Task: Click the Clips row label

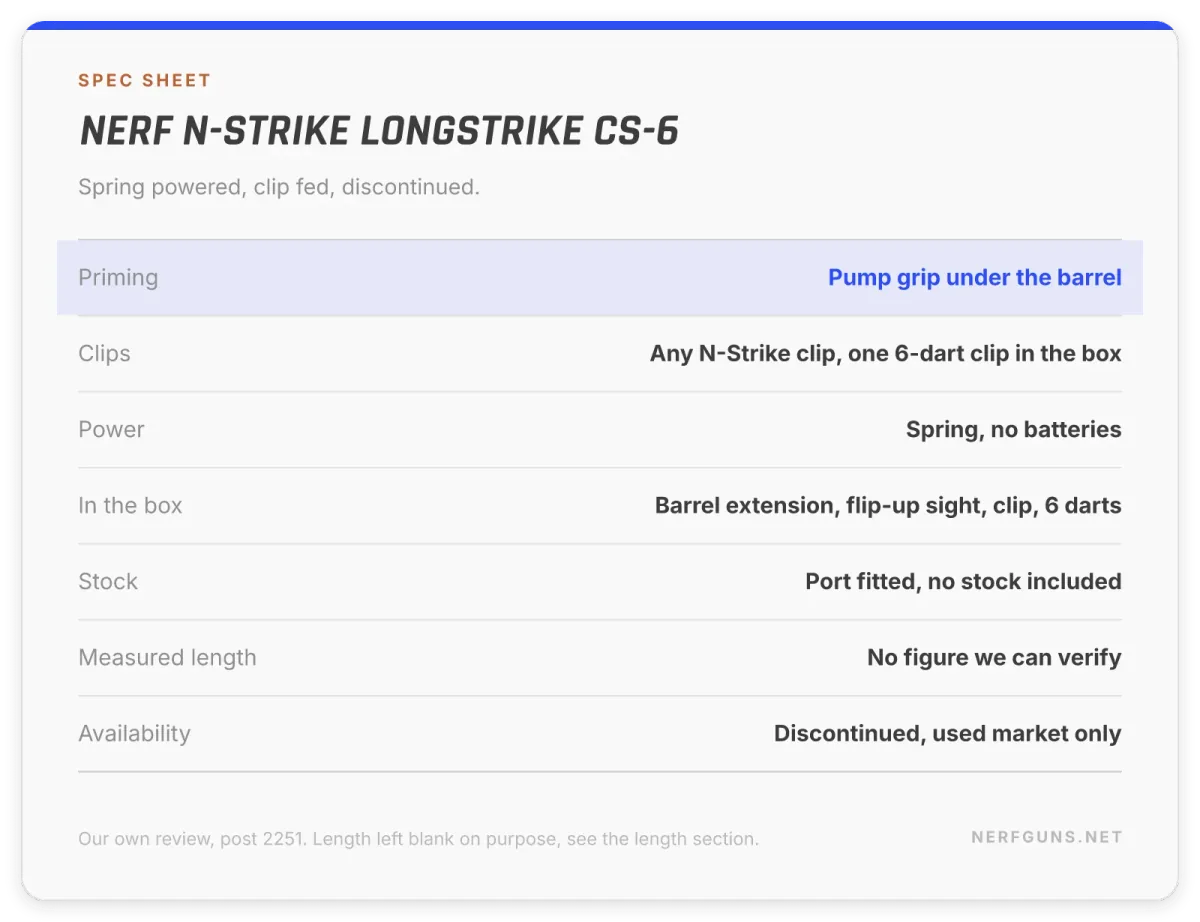Action: coord(104,353)
